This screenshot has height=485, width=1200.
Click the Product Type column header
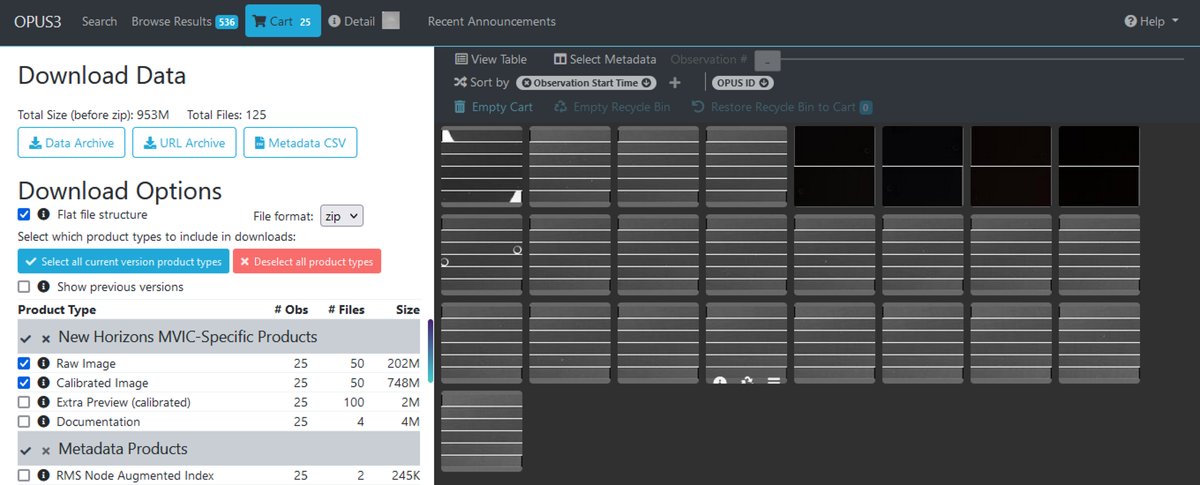[x=57, y=310]
